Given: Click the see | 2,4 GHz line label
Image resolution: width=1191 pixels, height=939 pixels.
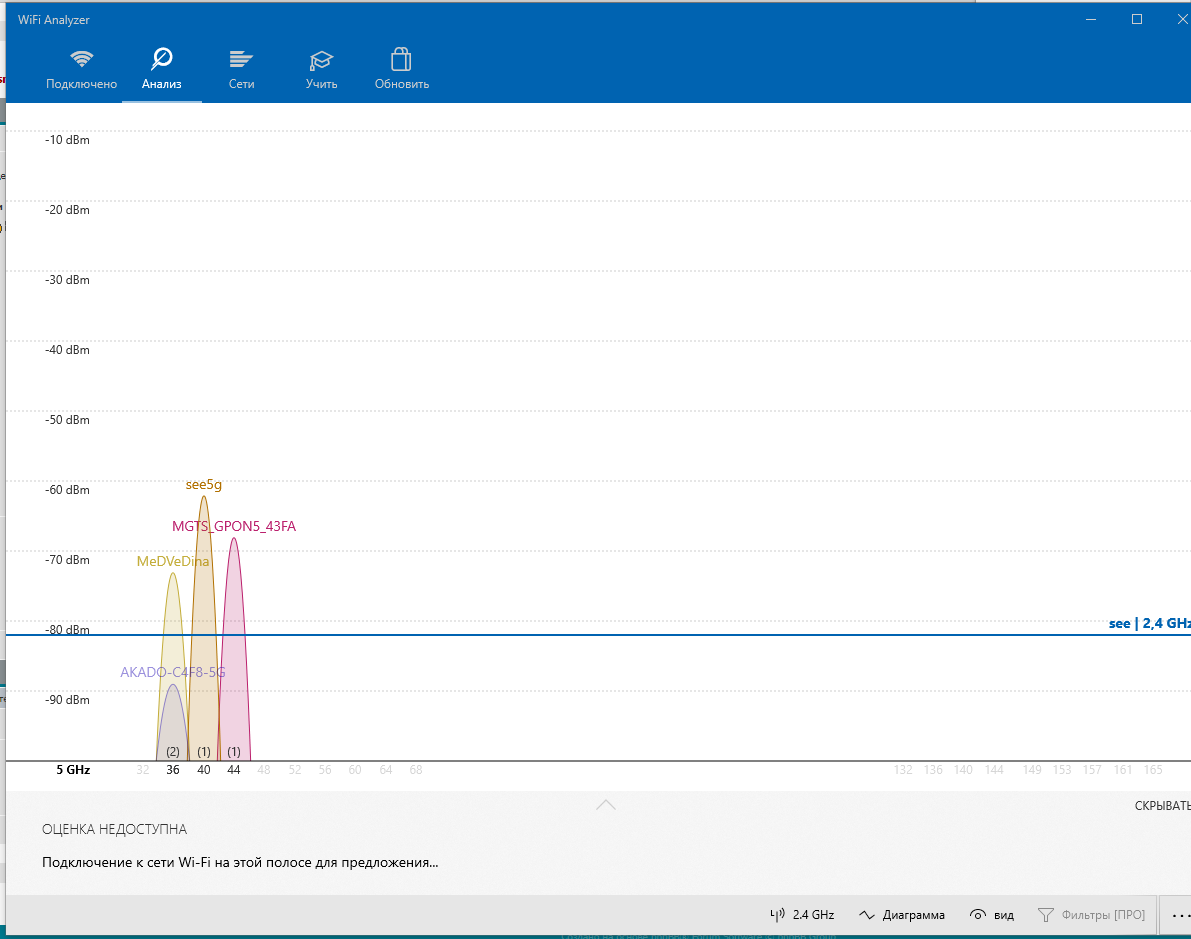Looking at the screenshot, I should click(x=1149, y=623).
